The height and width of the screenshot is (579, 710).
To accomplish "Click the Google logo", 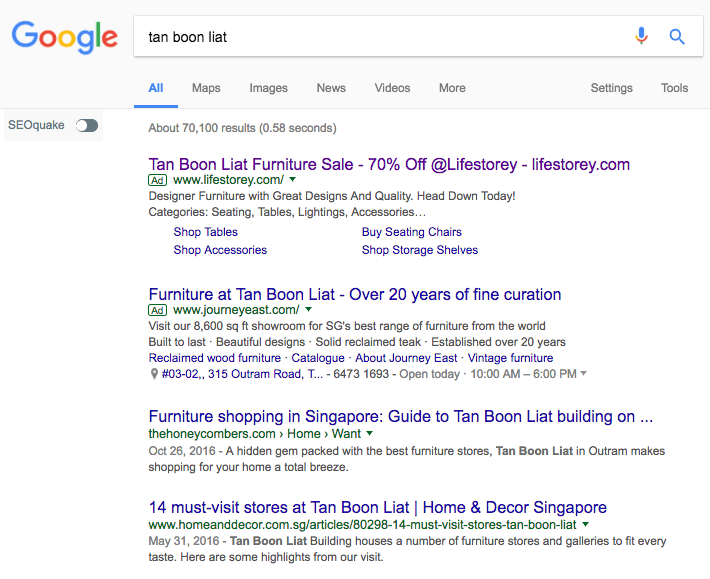I will pyautogui.click(x=65, y=38).
